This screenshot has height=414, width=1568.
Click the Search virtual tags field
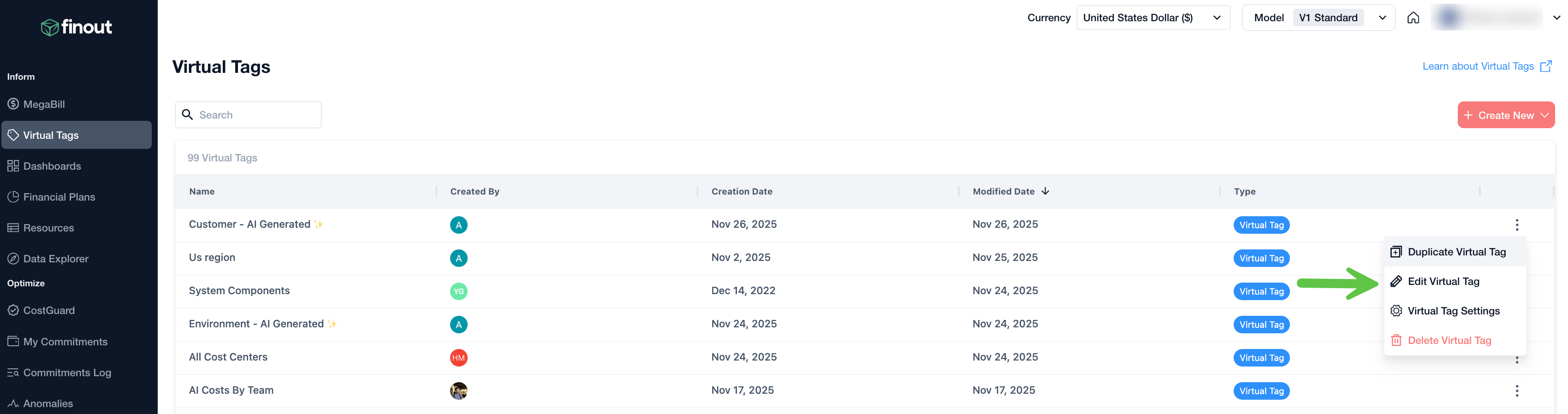click(255, 115)
